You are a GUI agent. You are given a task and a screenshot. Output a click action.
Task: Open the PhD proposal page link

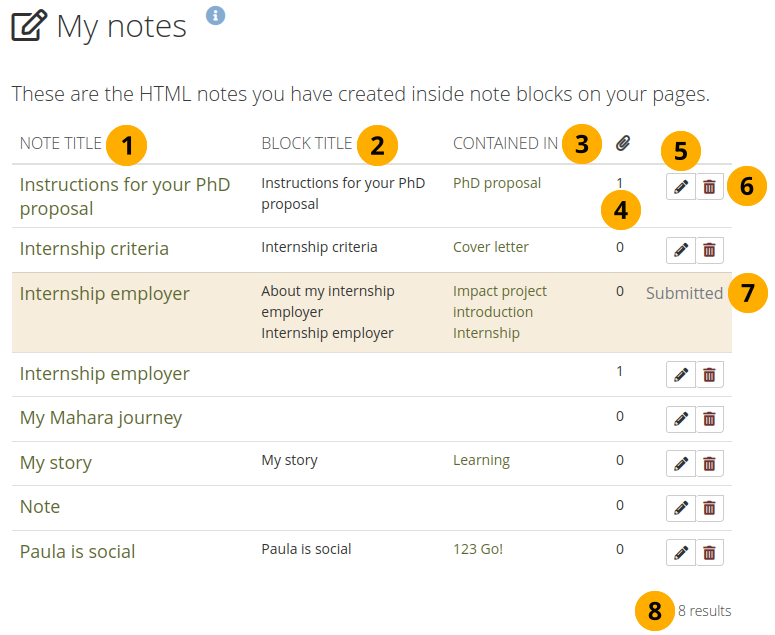[x=497, y=183]
